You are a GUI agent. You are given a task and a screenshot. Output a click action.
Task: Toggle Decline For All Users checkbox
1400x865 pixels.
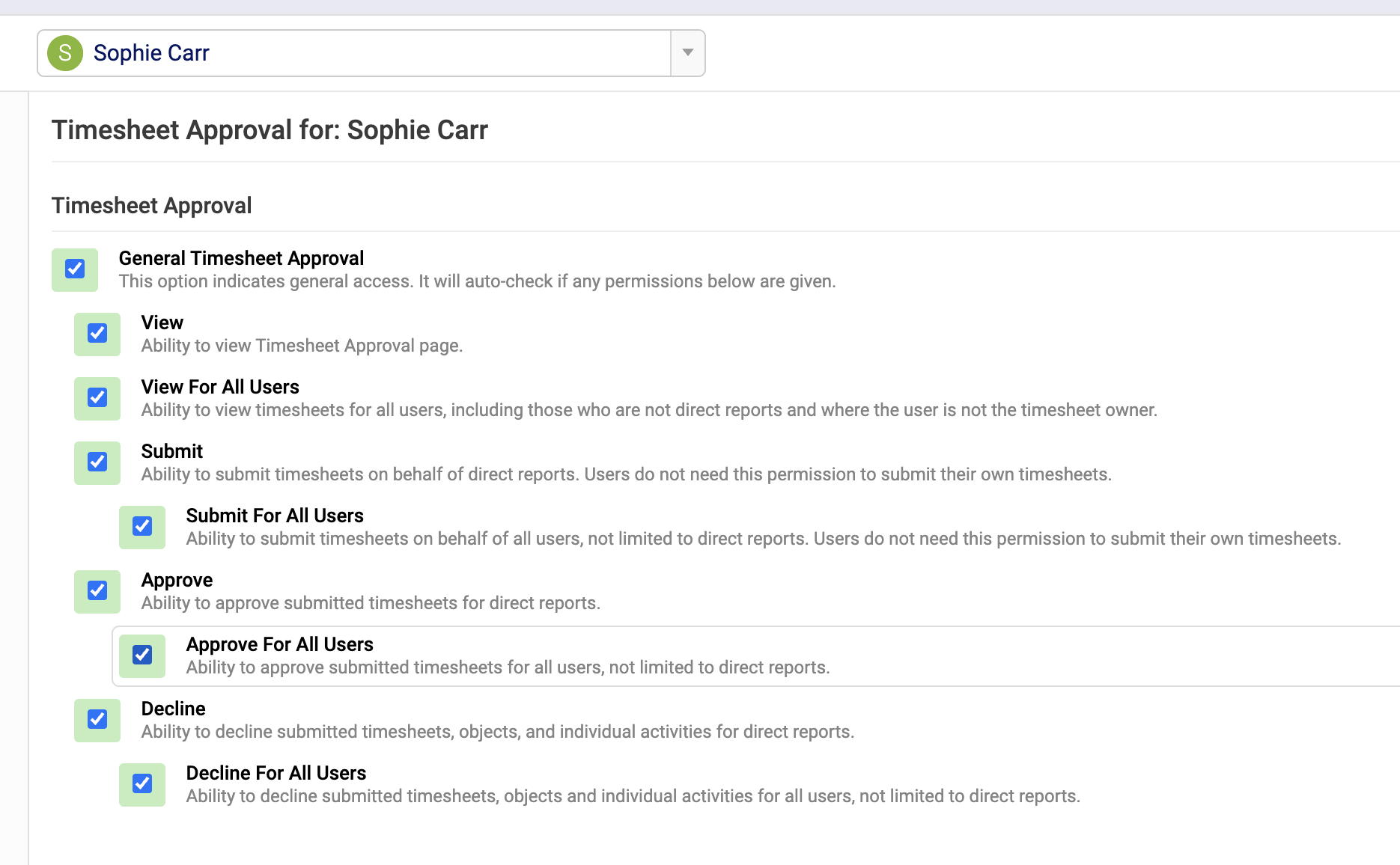pyautogui.click(x=142, y=784)
